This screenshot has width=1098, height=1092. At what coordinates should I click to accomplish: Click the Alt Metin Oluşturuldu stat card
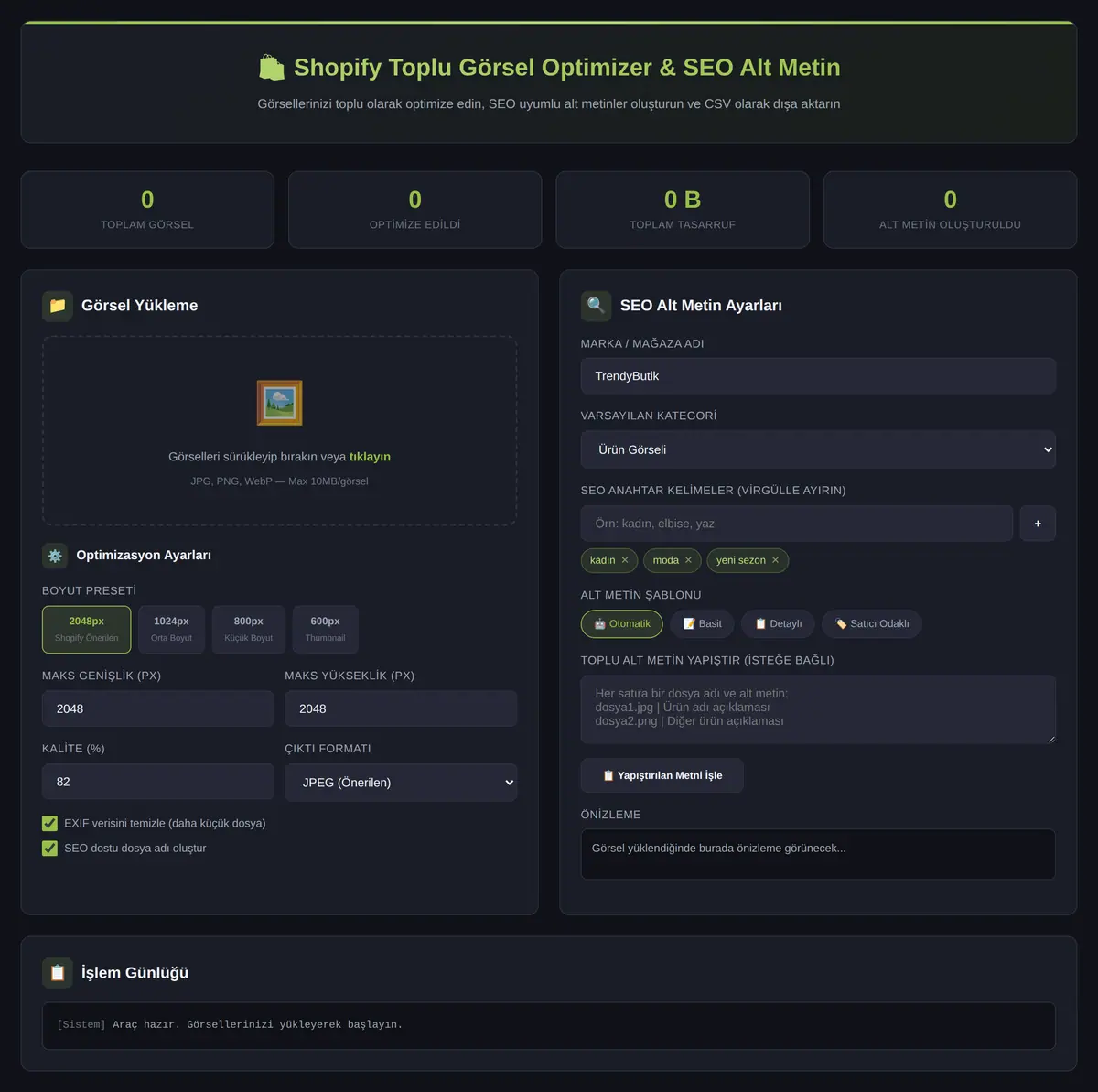[x=951, y=210]
